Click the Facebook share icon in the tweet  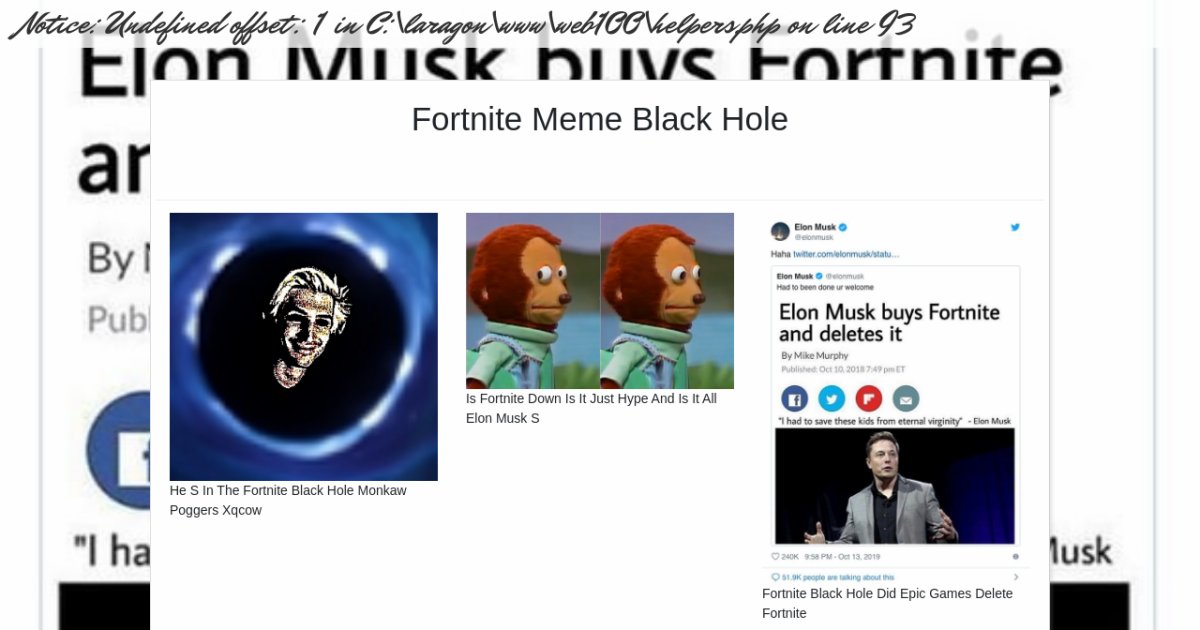795,398
